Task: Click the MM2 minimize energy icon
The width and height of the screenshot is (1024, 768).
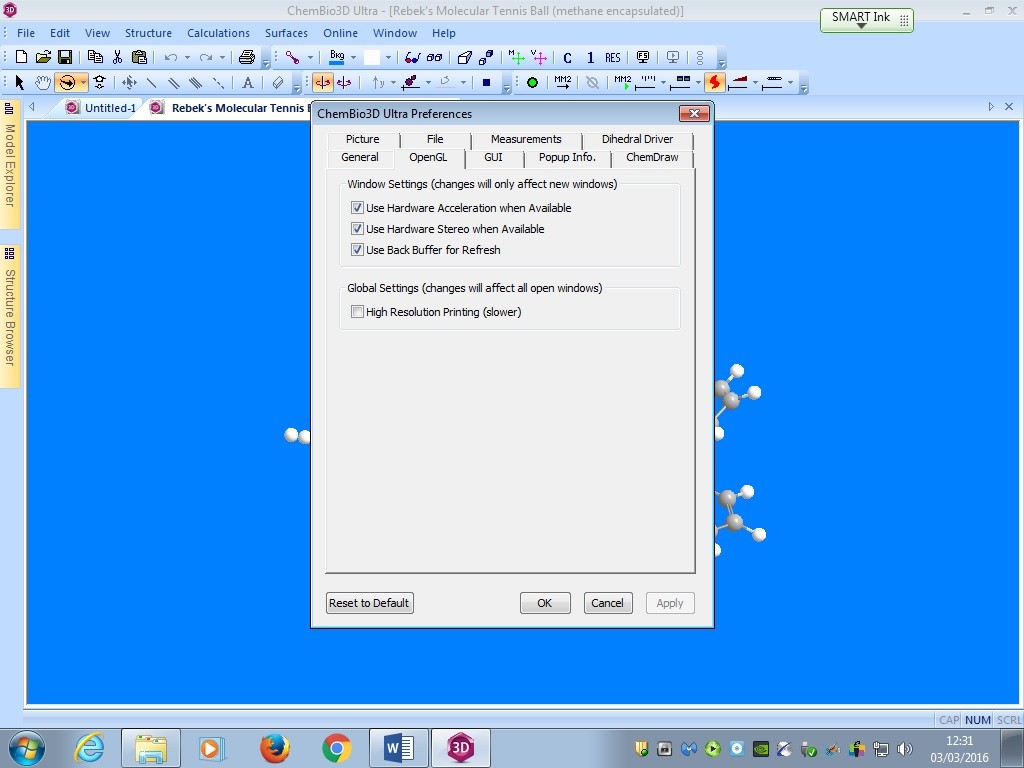Action: click(x=562, y=82)
